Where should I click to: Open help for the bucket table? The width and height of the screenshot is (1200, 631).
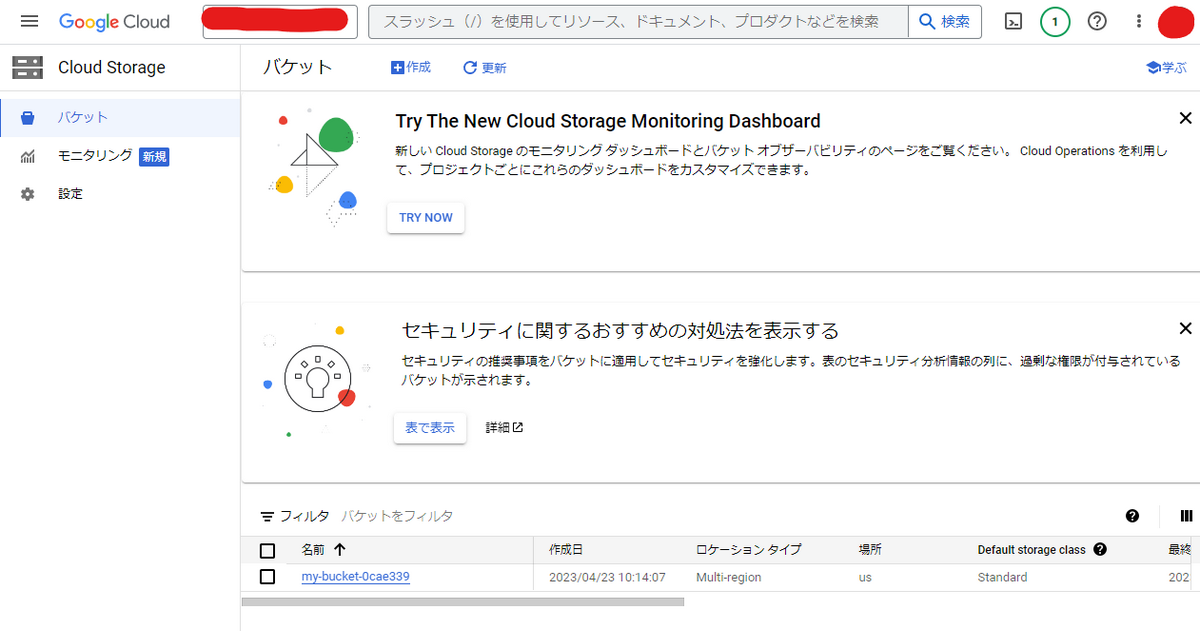tap(1132, 516)
